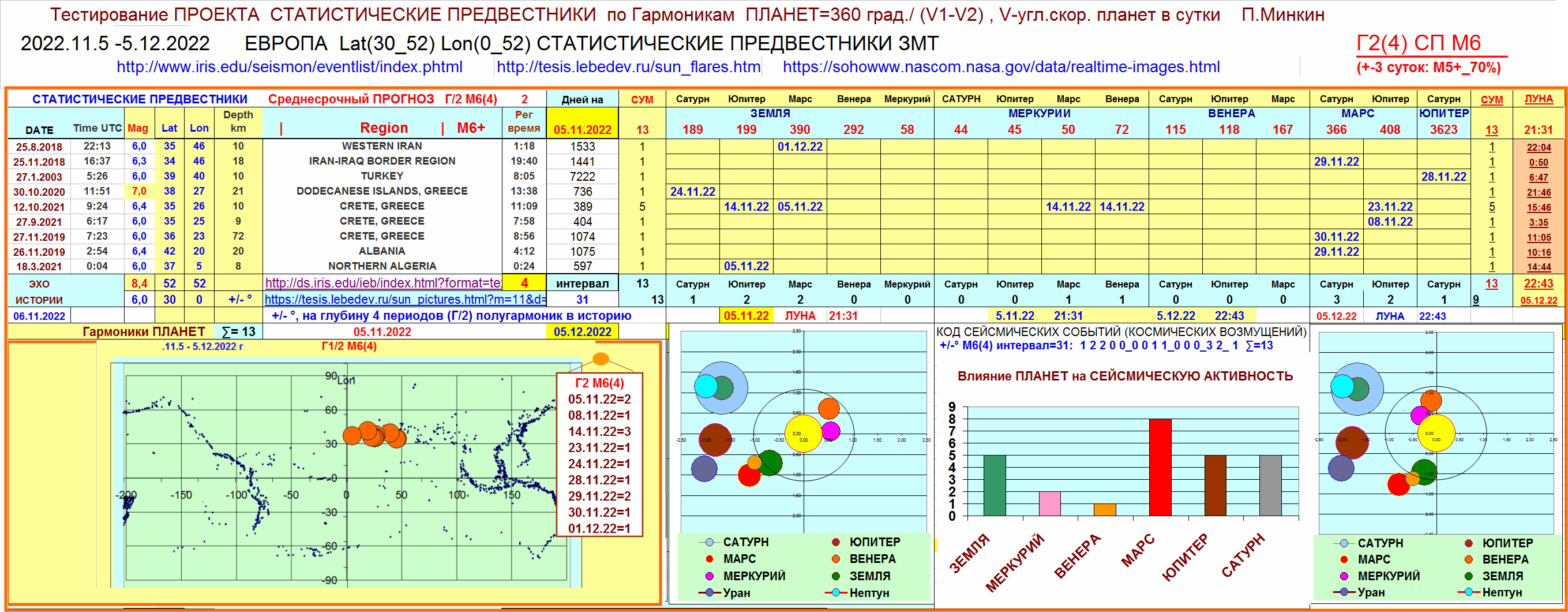Image resolution: width=1568 pixels, height=612 pixels.
Task: Select the days value 7222
Action: pos(582,177)
